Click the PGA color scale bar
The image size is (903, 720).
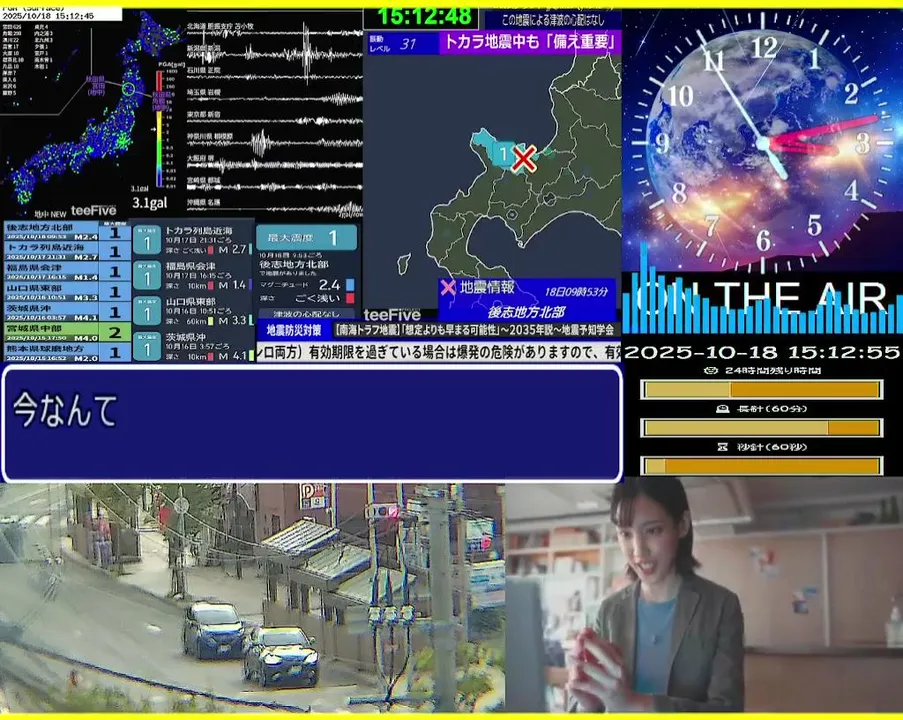(160, 128)
